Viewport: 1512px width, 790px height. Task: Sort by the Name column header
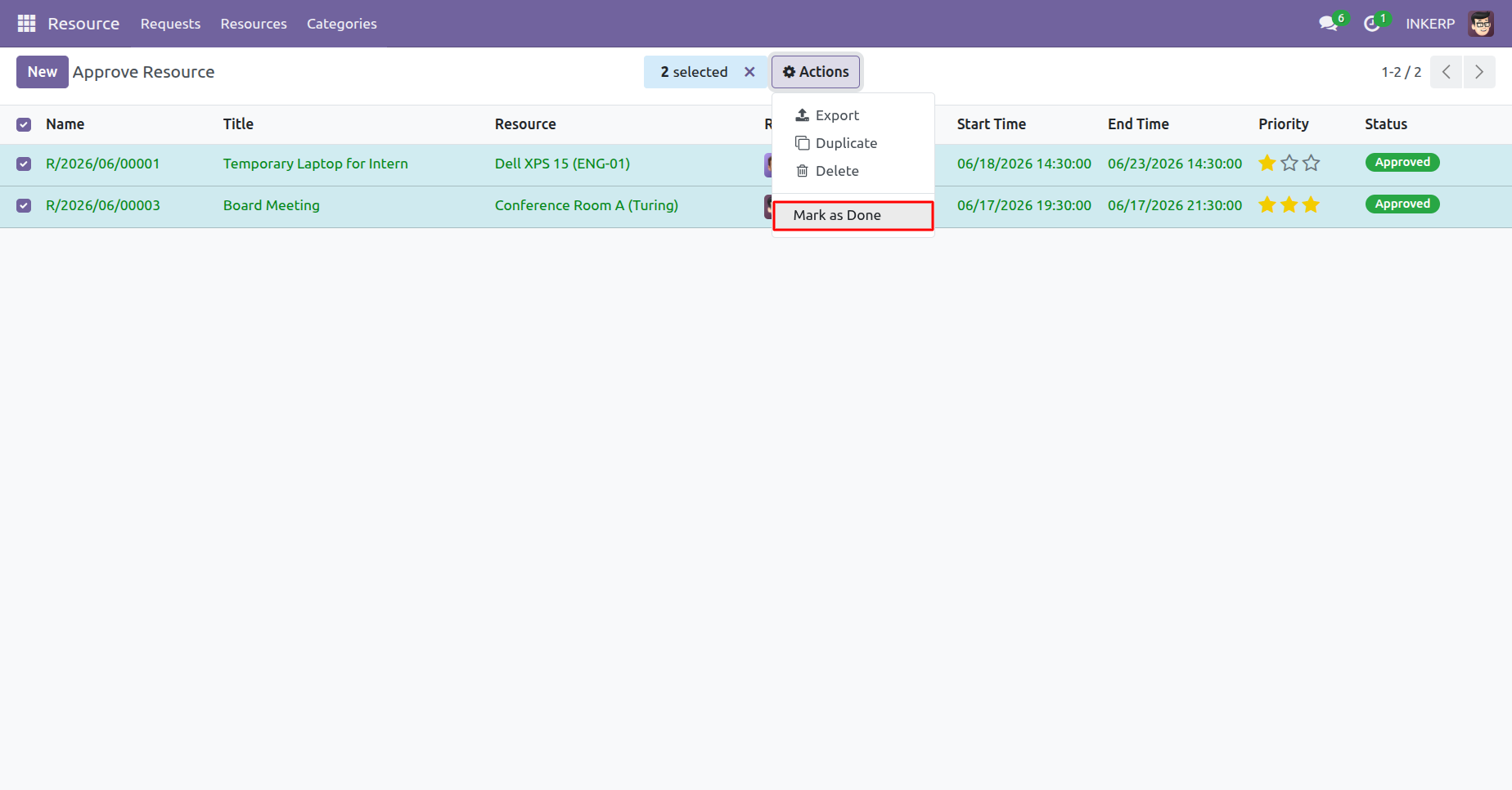[65, 124]
